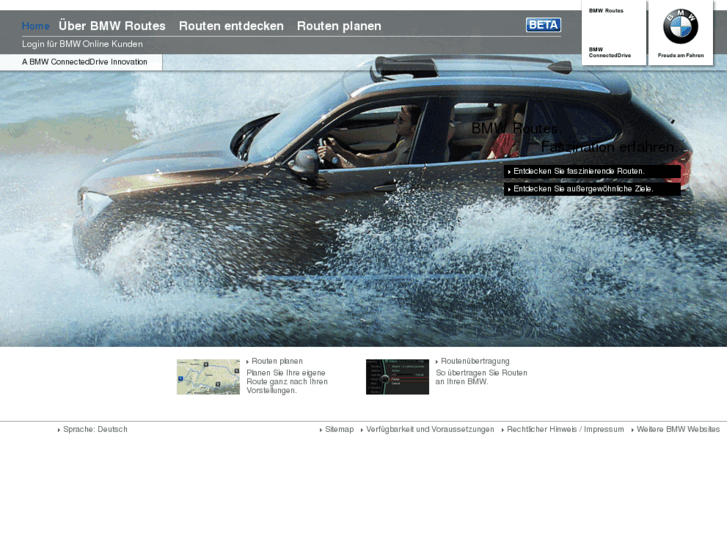Open the BMW Routes ConnectedDrive tile
727x545 pixels.
pos(614,33)
